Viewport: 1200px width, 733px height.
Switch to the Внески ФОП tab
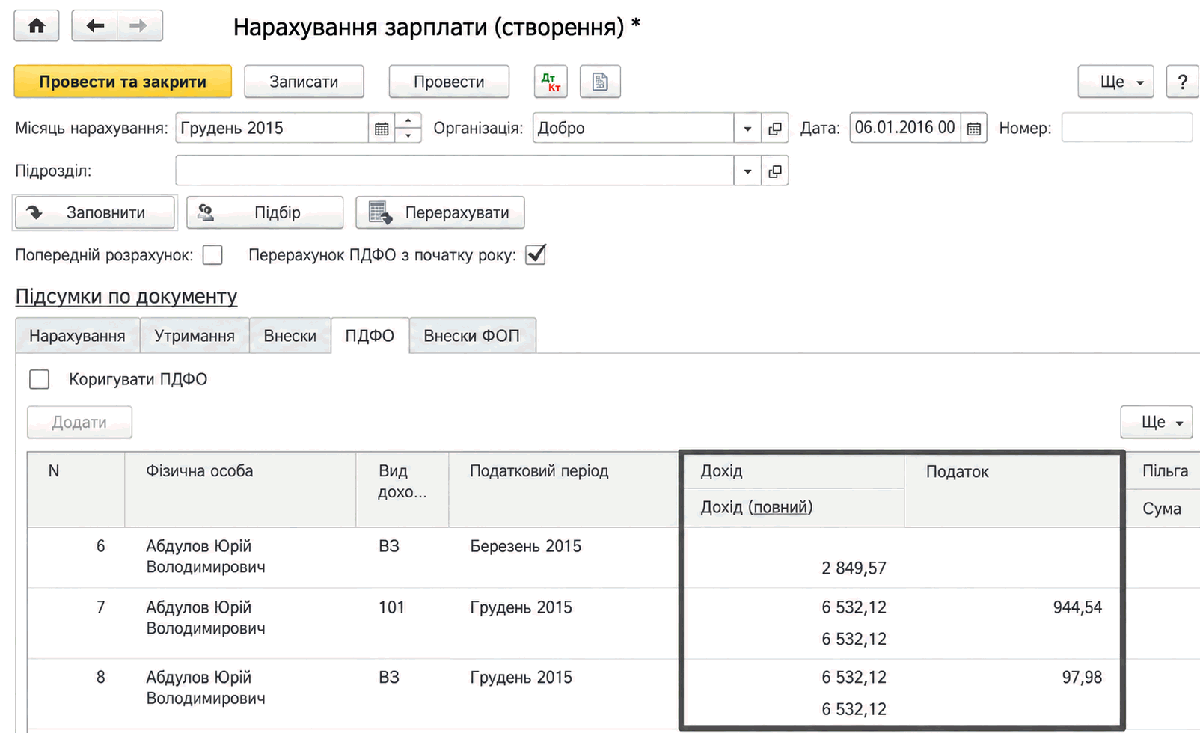(x=472, y=336)
